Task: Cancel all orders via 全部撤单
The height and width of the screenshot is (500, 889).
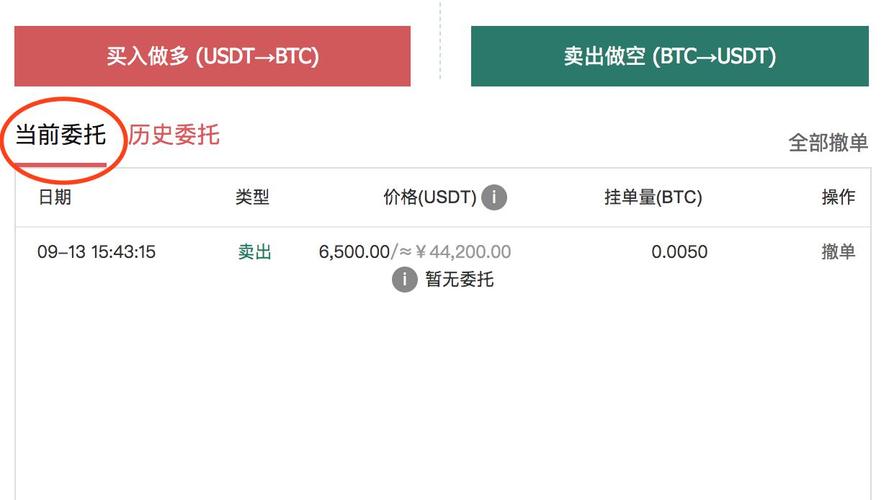Action: tap(828, 142)
